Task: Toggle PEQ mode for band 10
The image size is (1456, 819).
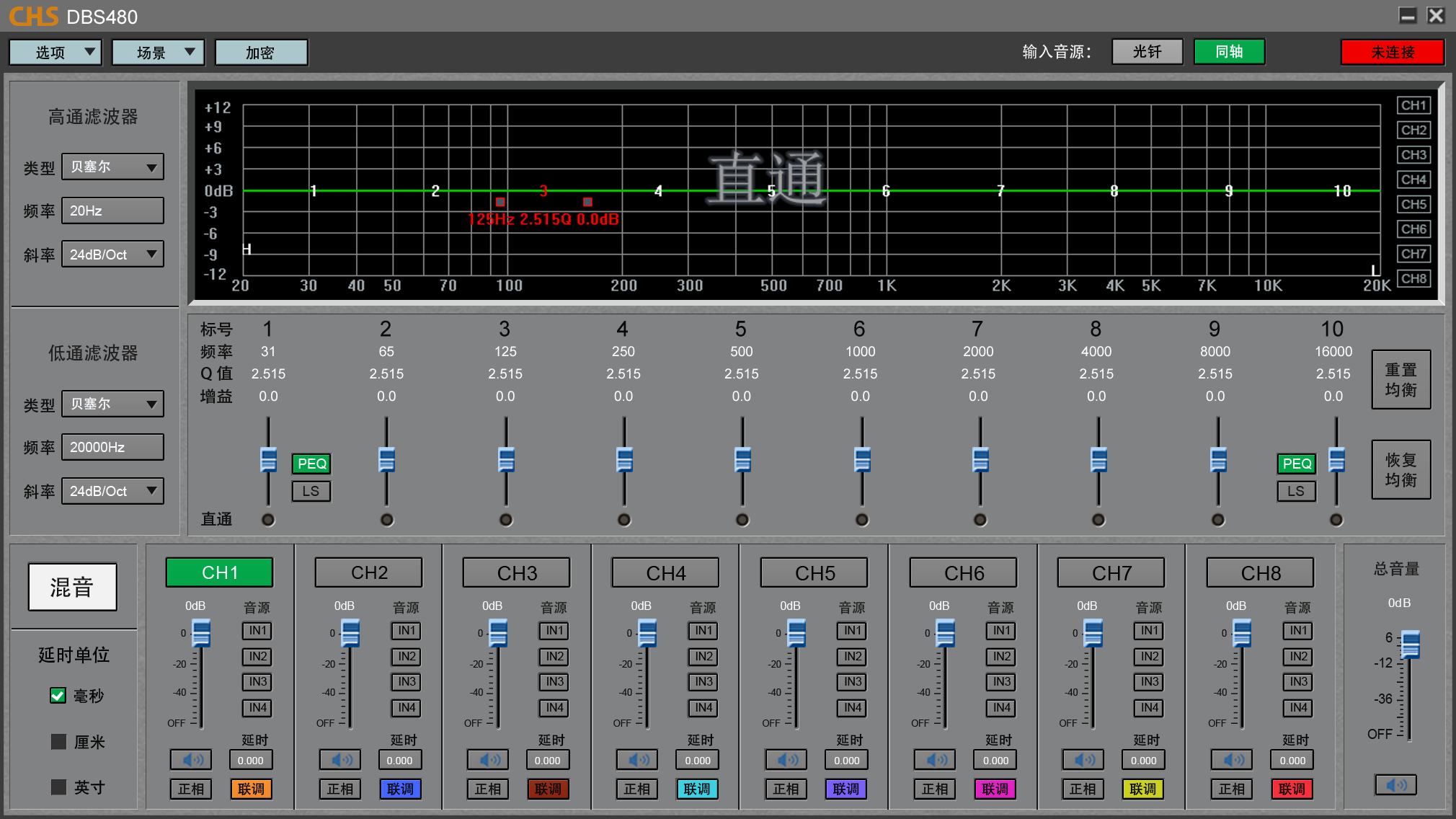Action: tap(1297, 464)
